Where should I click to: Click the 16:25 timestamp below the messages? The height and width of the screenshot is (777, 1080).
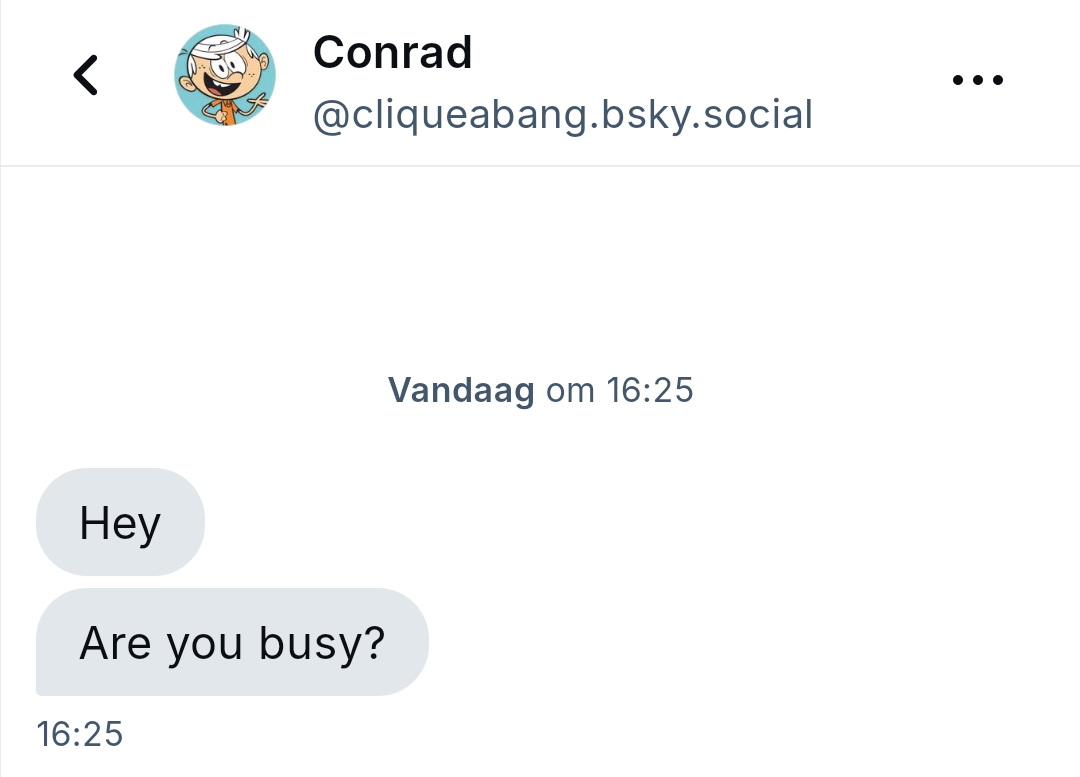79,734
